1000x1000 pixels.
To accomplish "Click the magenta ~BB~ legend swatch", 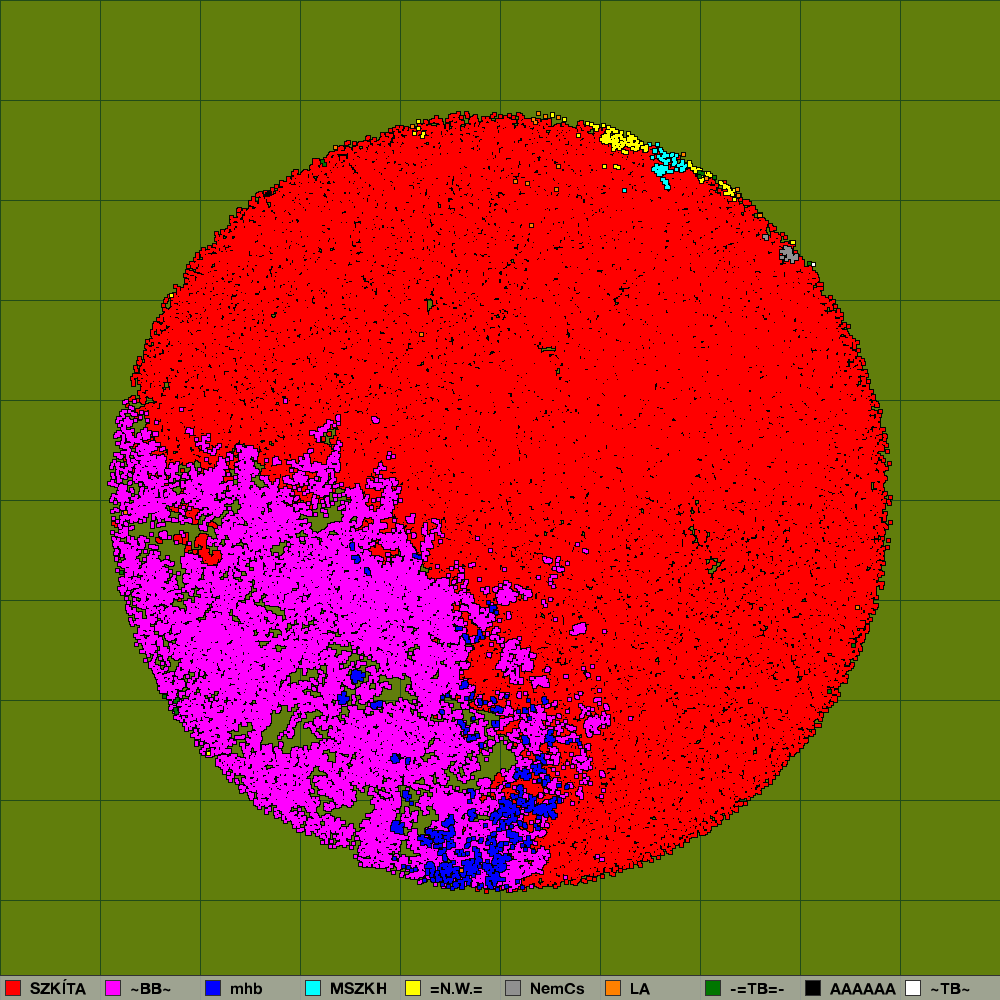I will pyautogui.click(x=113, y=988).
